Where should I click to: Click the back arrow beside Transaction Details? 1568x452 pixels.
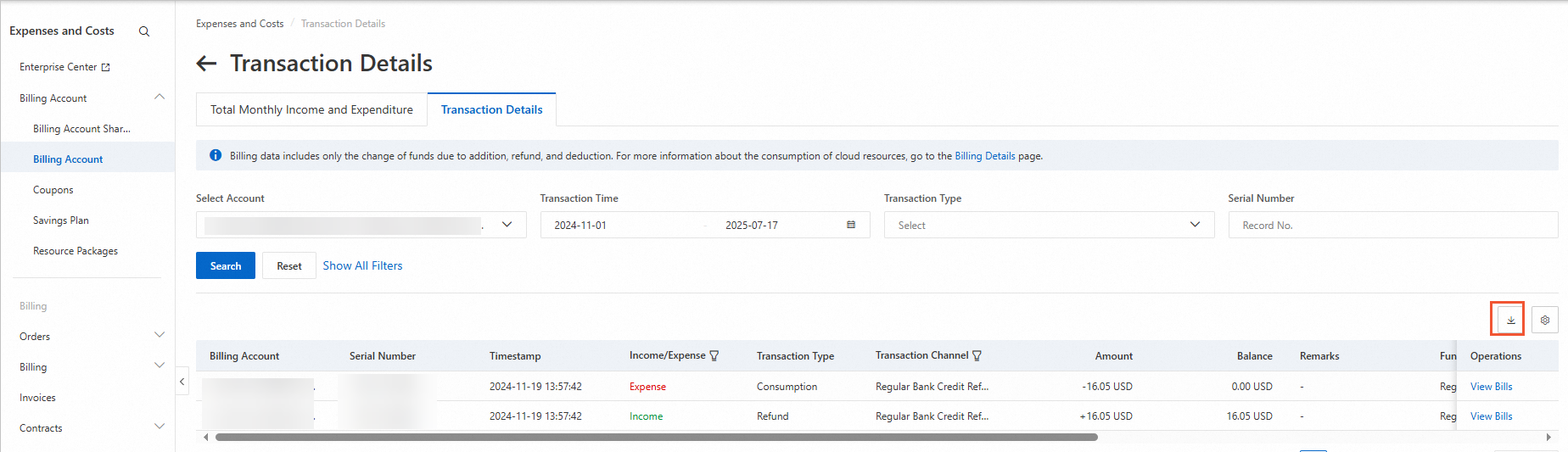point(206,64)
